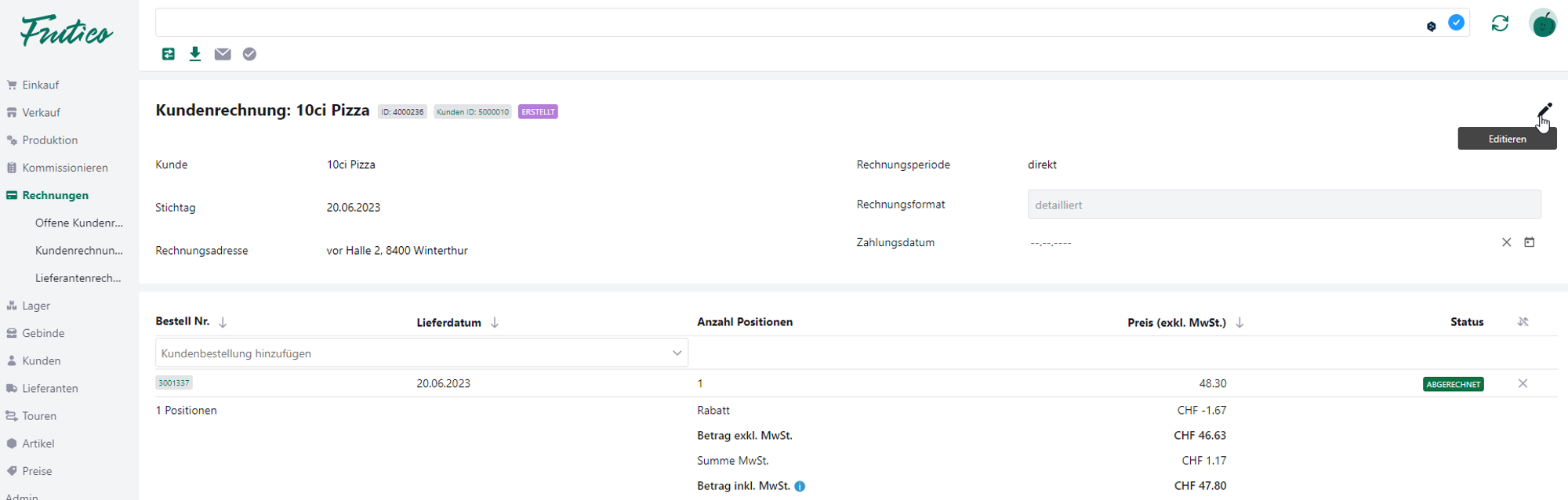Click the Rechnungsformat field showing detailliert

(x=1283, y=205)
